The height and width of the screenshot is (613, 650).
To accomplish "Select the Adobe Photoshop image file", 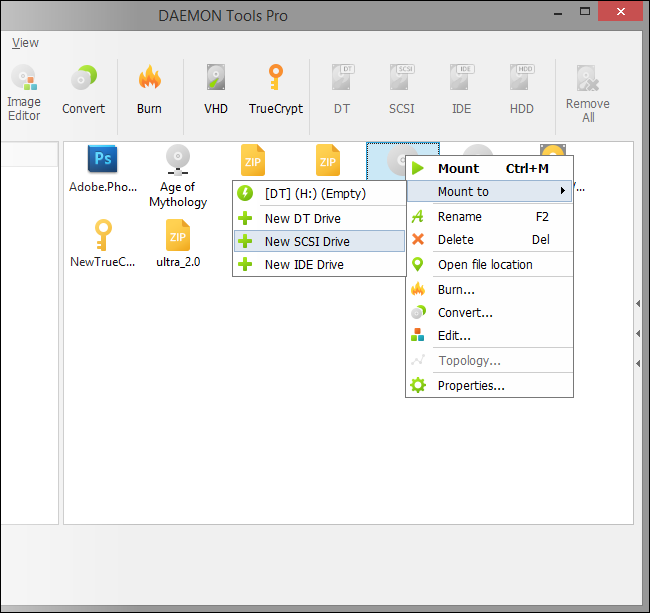I will [x=102, y=170].
